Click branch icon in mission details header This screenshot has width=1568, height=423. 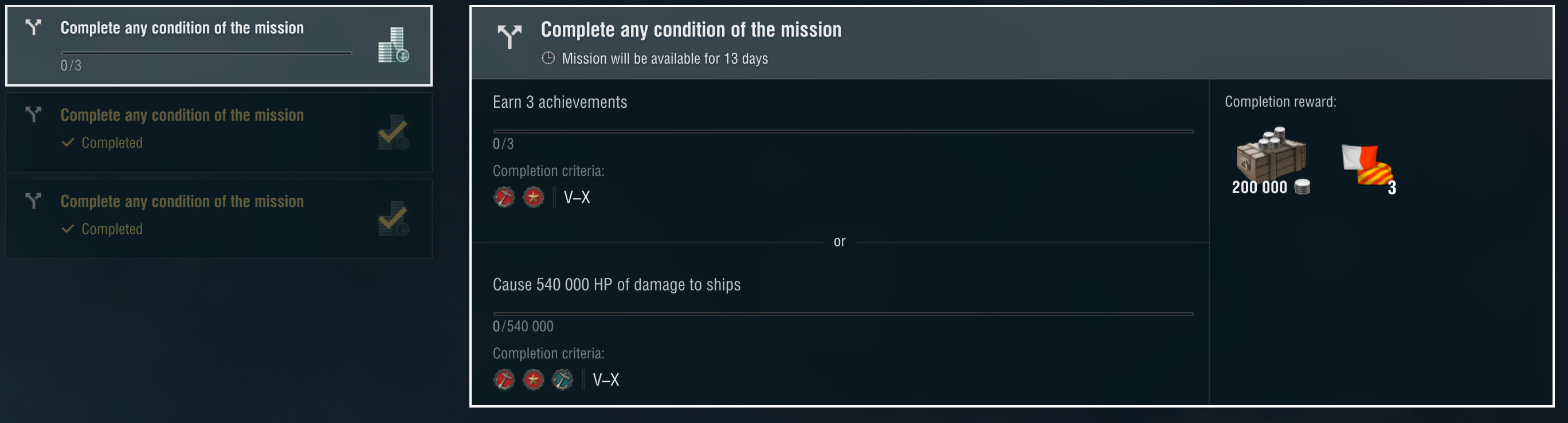coord(509,37)
